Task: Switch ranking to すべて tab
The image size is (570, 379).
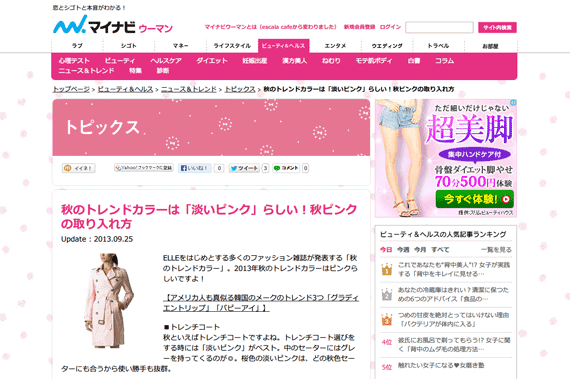Action: click(440, 250)
